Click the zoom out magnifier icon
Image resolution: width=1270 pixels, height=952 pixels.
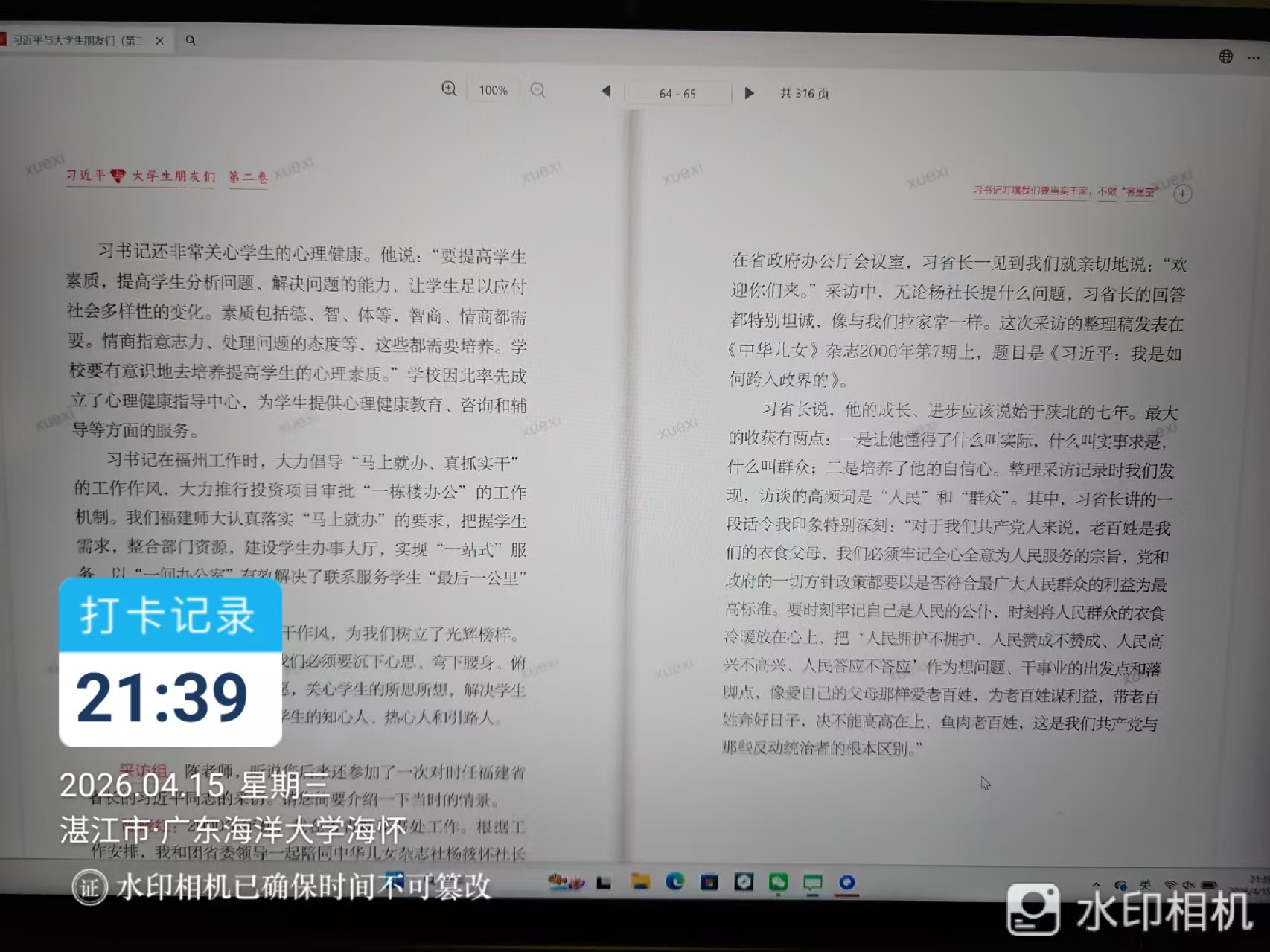537,90
